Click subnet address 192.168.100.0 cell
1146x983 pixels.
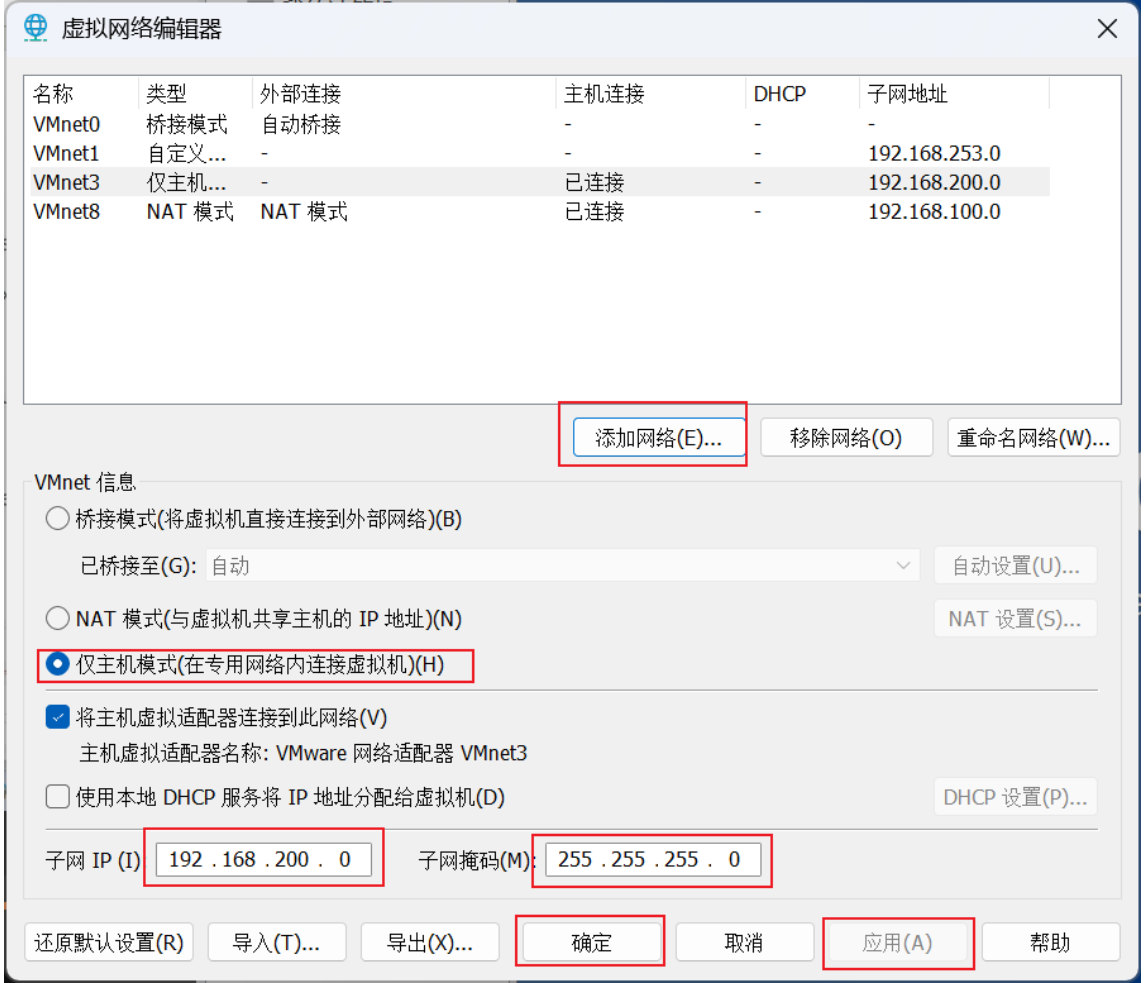[x=934, y=211]
